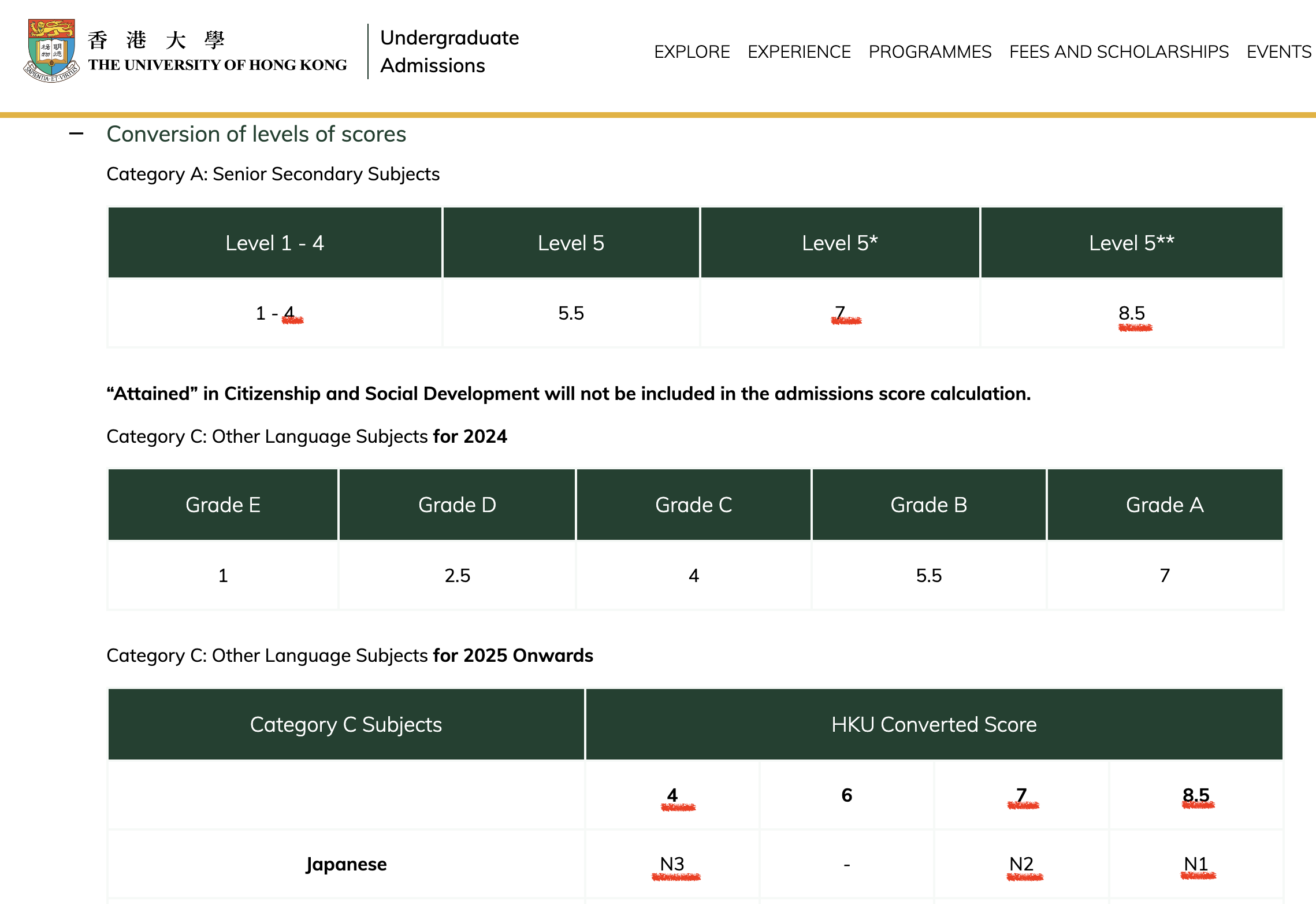The image size is (1316, 904).
Task: Click the N1 cell in Japanese row
Action: pos(1196,864)
